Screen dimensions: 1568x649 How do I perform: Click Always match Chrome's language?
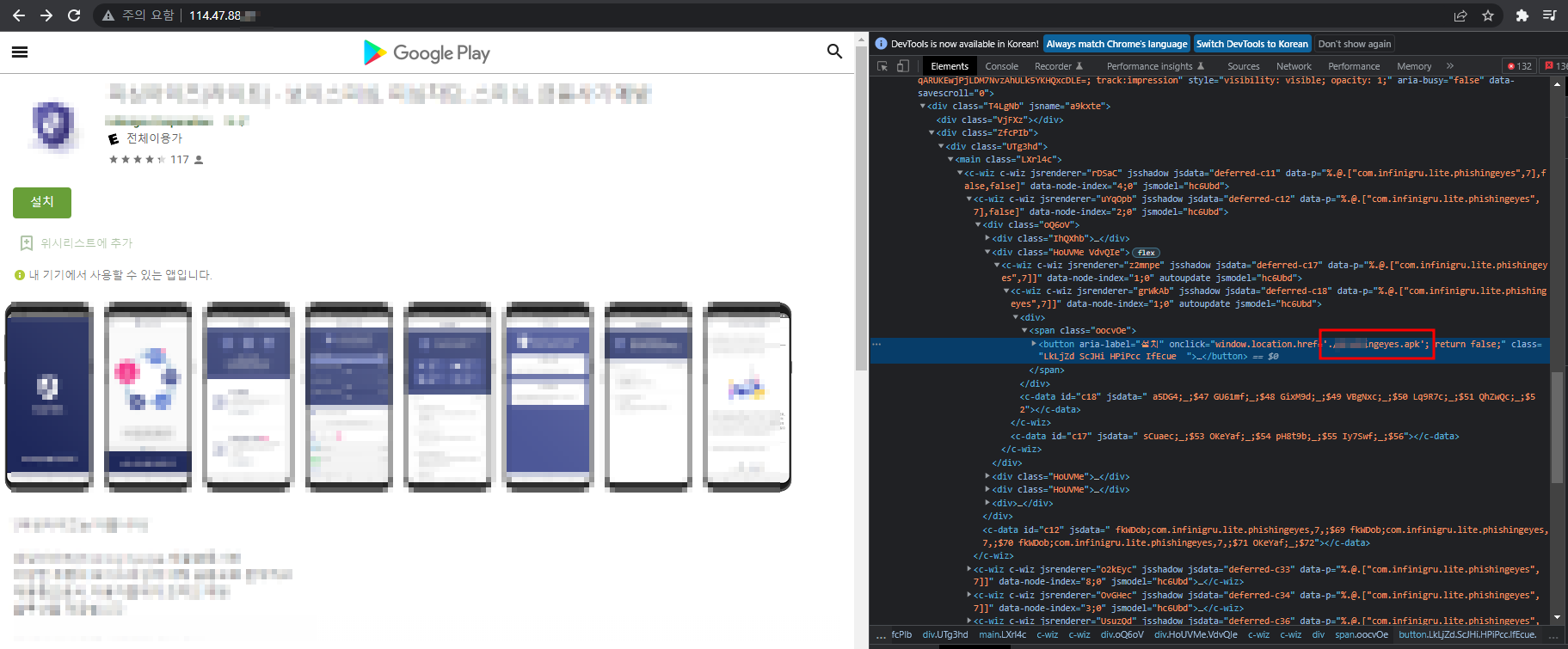tap(1116, 44)
